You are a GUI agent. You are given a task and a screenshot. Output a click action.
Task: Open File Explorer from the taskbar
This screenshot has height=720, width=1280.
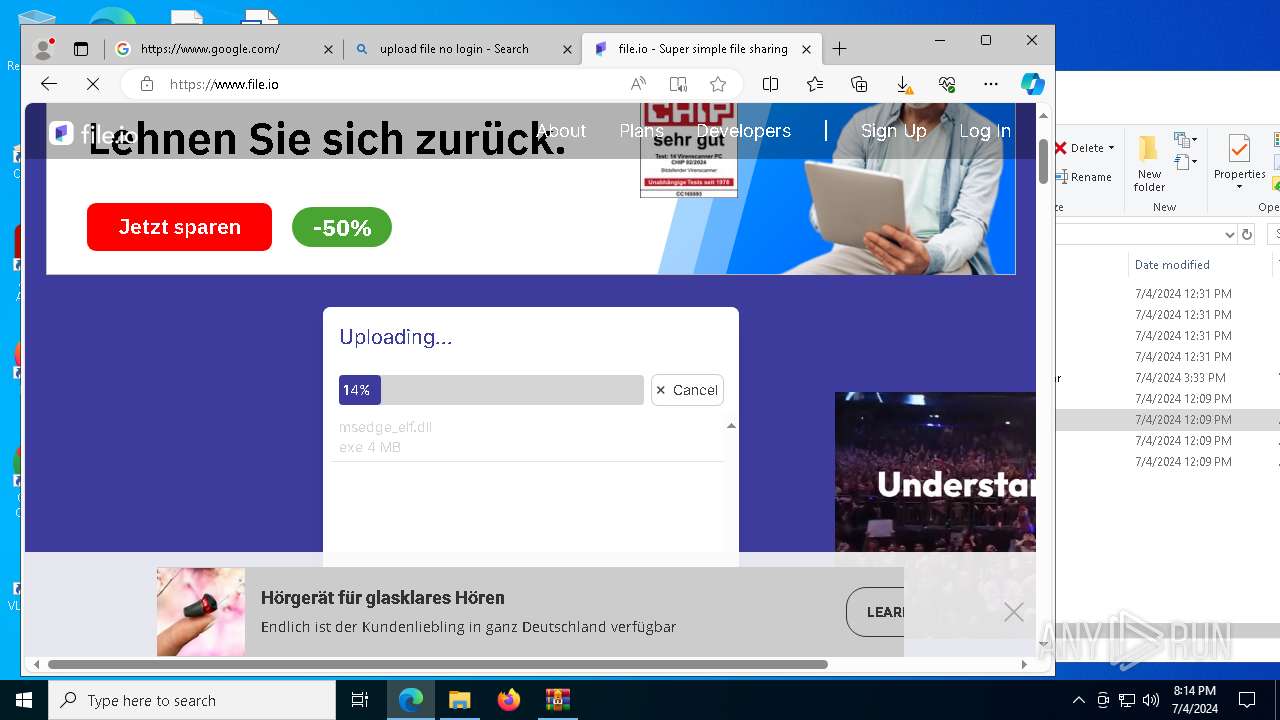459,700
